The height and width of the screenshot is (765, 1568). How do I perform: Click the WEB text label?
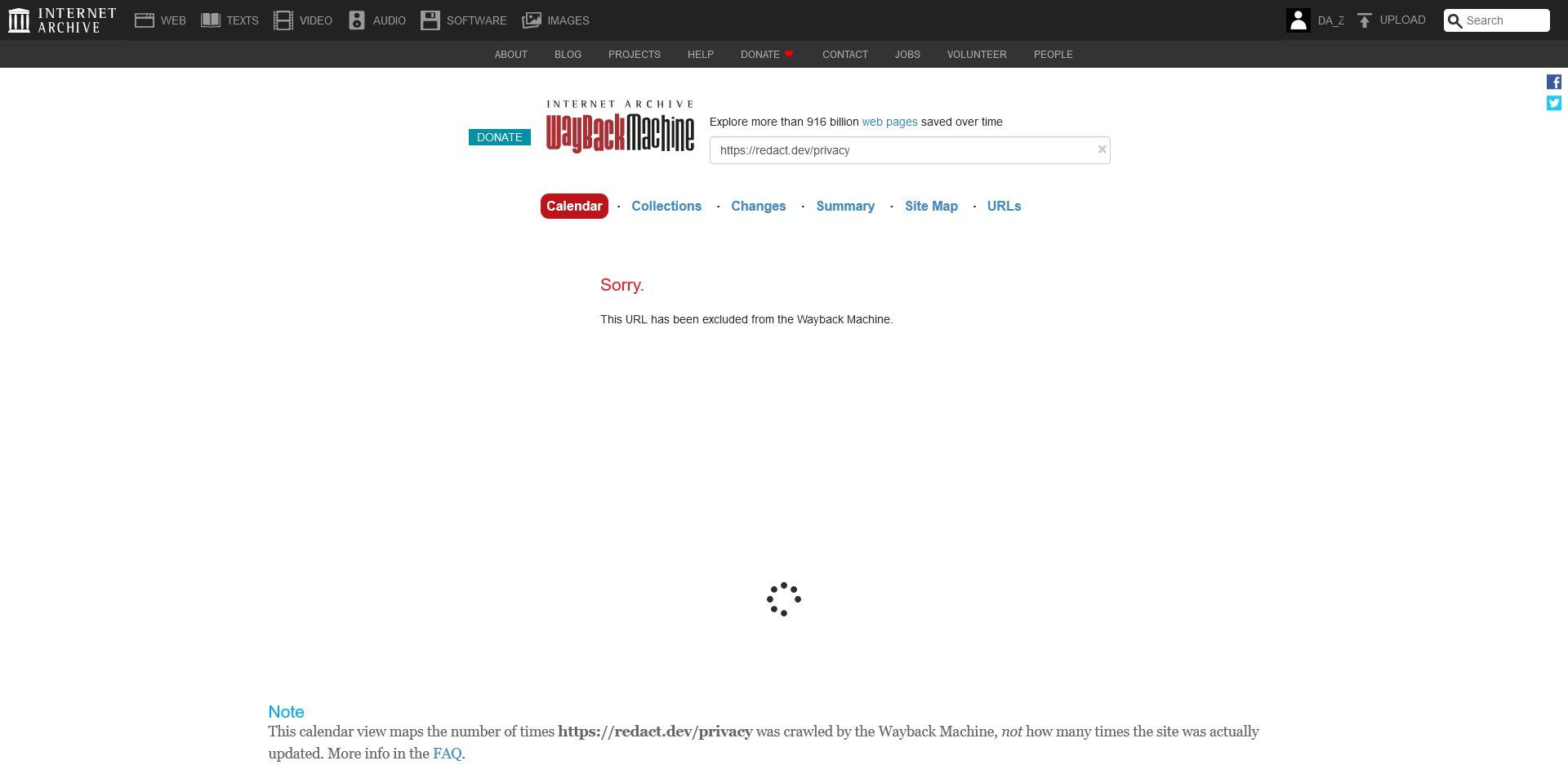173,20
